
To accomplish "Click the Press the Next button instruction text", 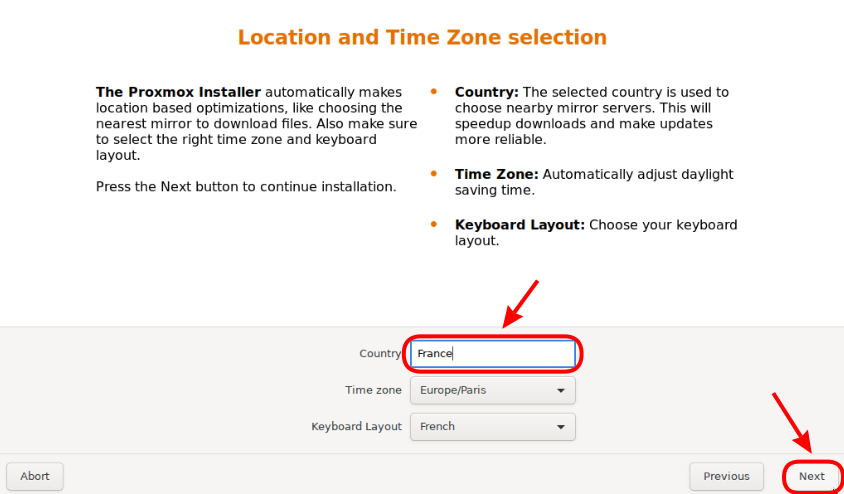I will [x=246, y=187].
